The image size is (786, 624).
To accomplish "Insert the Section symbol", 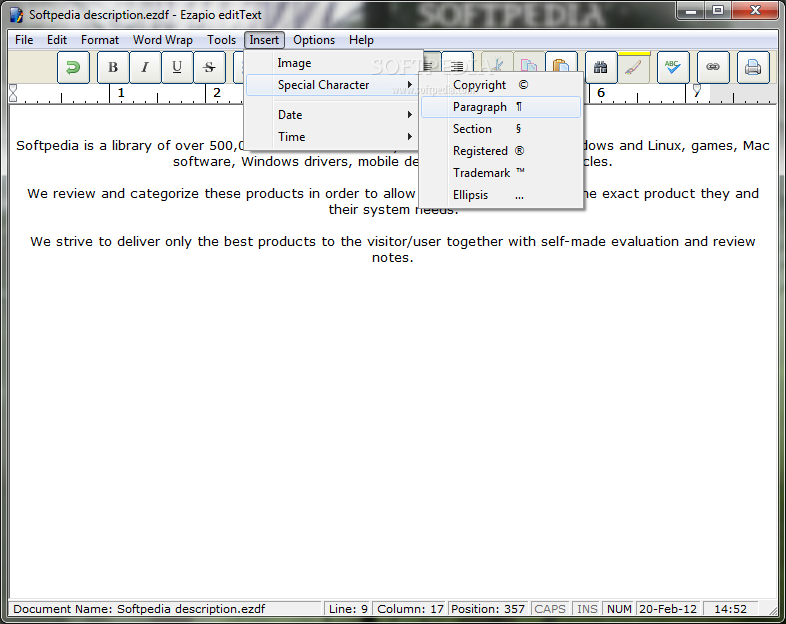I will (501, 129).
